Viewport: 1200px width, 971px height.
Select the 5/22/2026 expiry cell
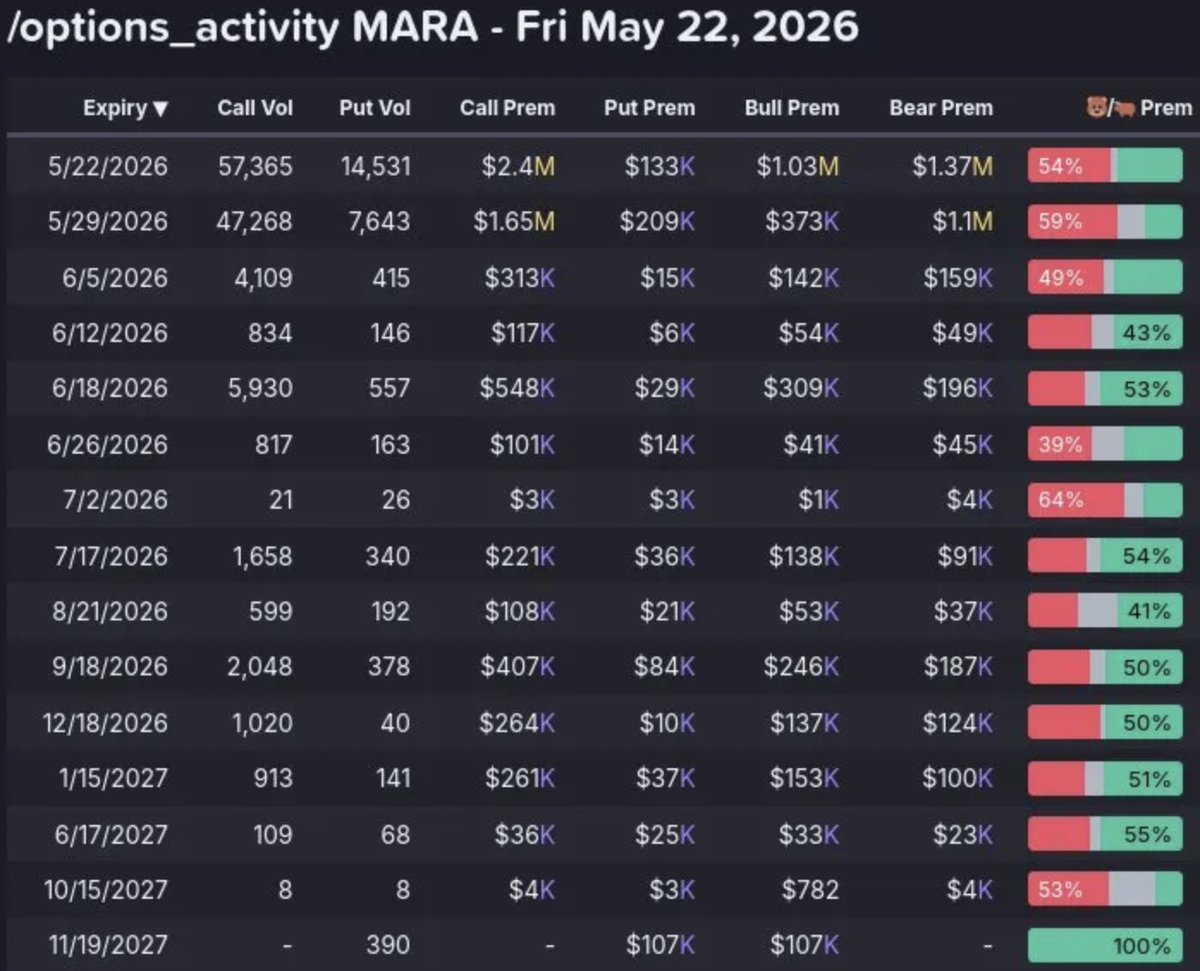107,166
